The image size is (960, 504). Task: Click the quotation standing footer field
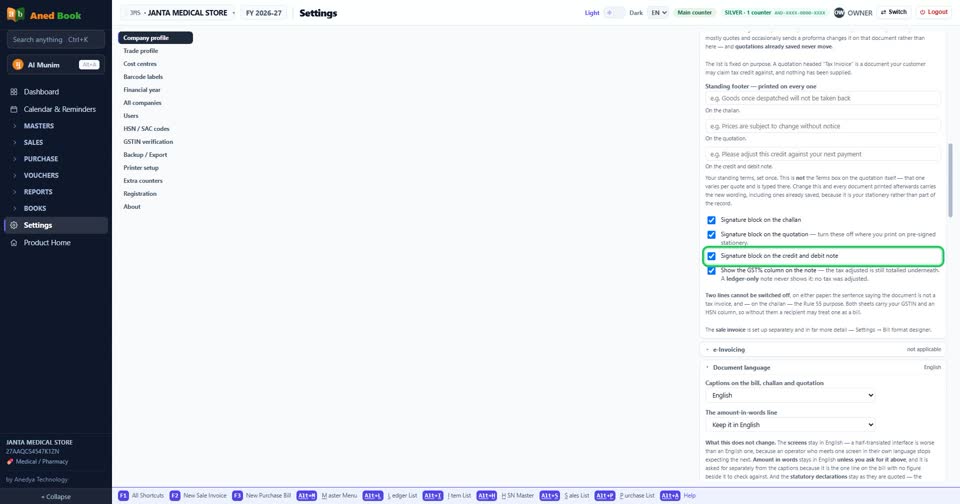(x=822, y=126)
